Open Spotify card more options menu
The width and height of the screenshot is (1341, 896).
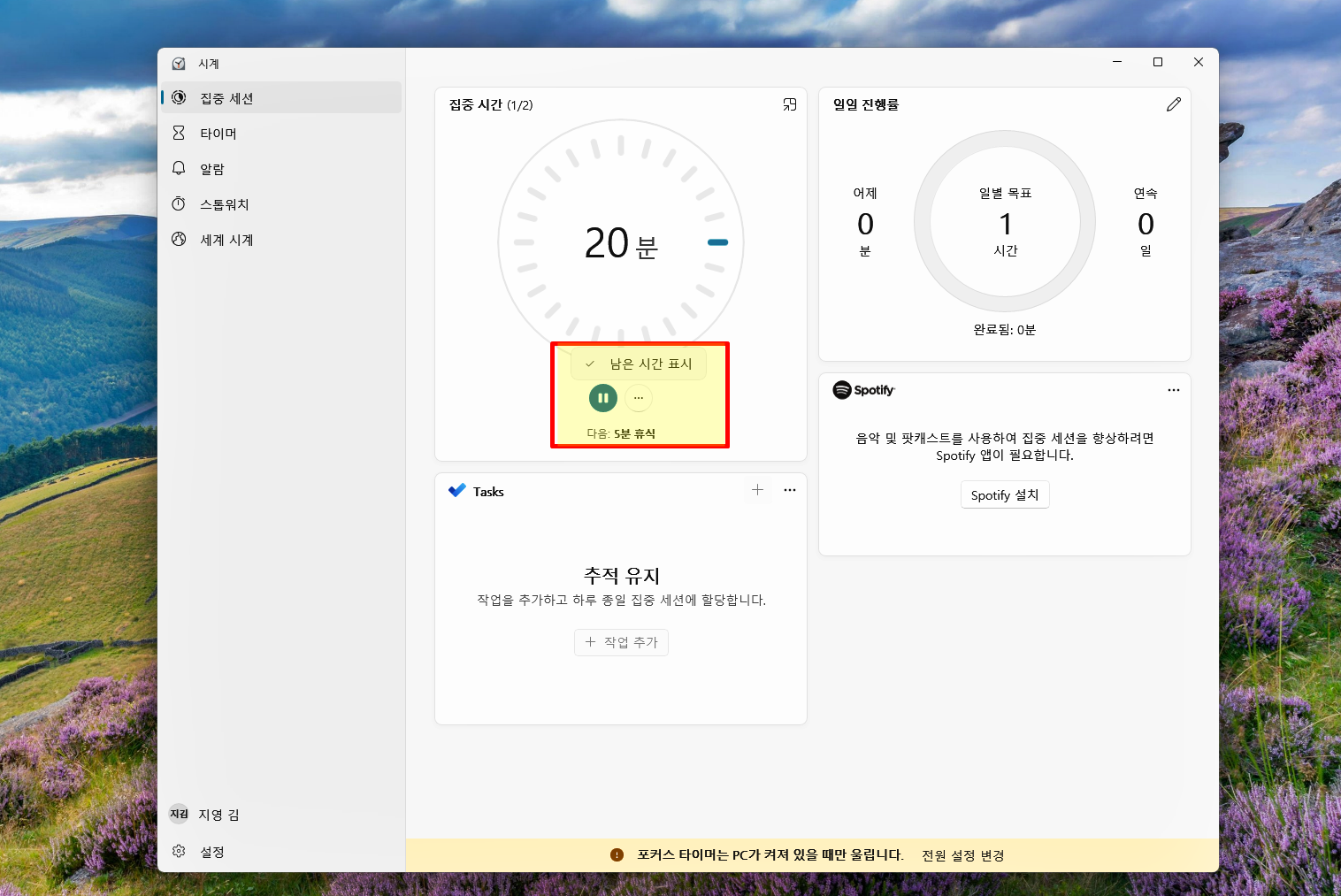pyautogui.click(x=1174, y=390)
